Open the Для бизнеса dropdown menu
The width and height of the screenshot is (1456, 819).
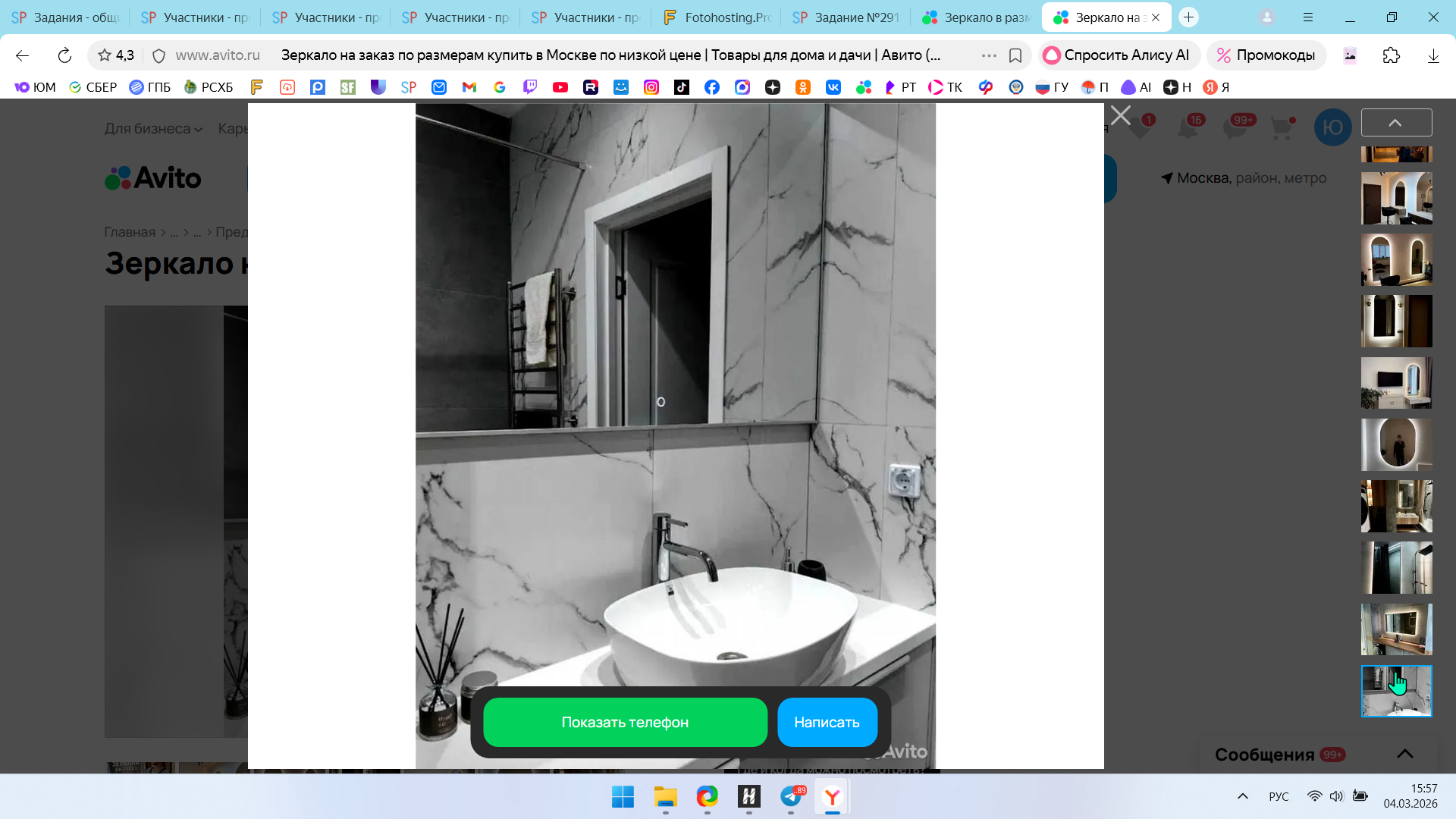coord(153,129)
